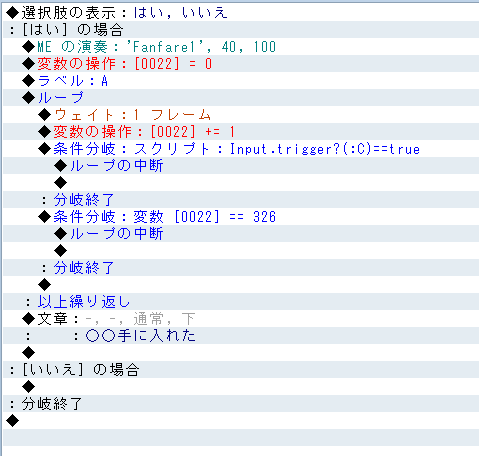
Task: Click the 以上繰り返し row
Action: coord(241,302)
